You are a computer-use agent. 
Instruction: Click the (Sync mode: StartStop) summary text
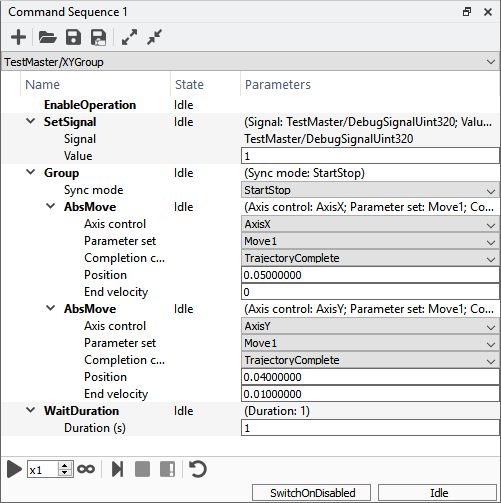click(304, 173)
